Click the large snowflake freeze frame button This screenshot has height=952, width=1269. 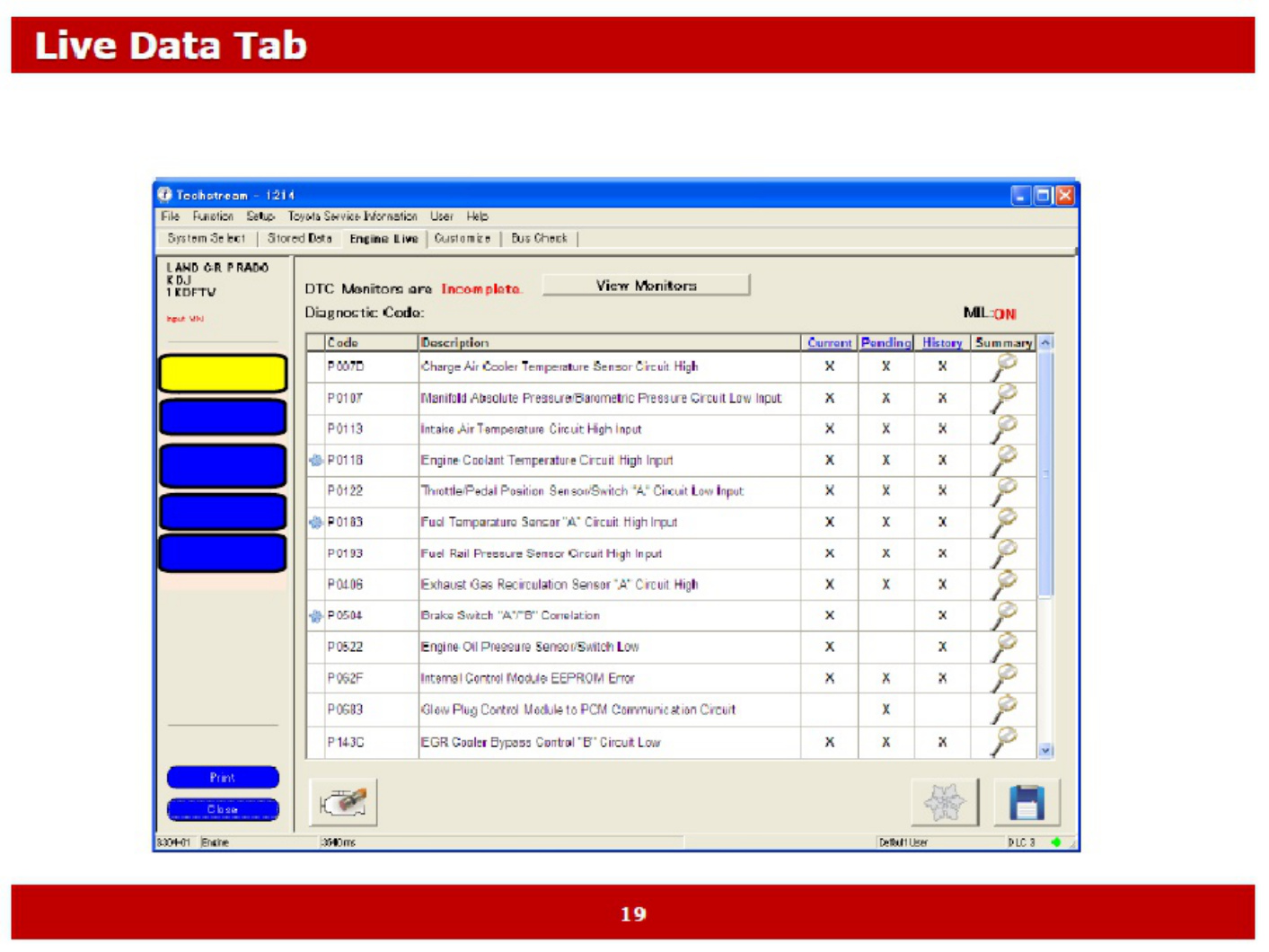[944, 802]
